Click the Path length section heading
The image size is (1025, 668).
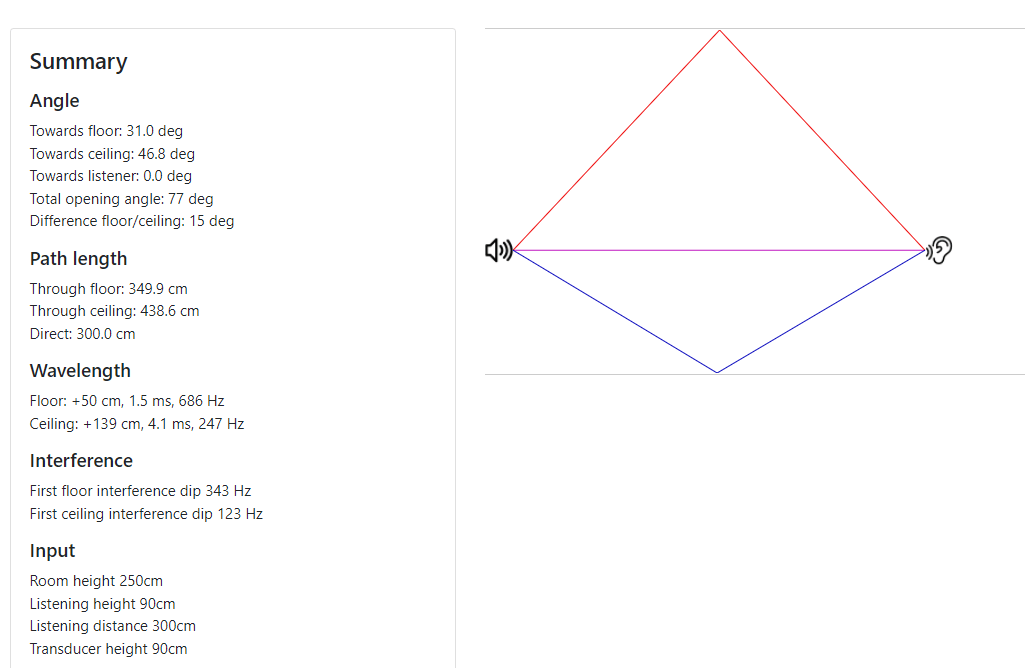[78, 259]
